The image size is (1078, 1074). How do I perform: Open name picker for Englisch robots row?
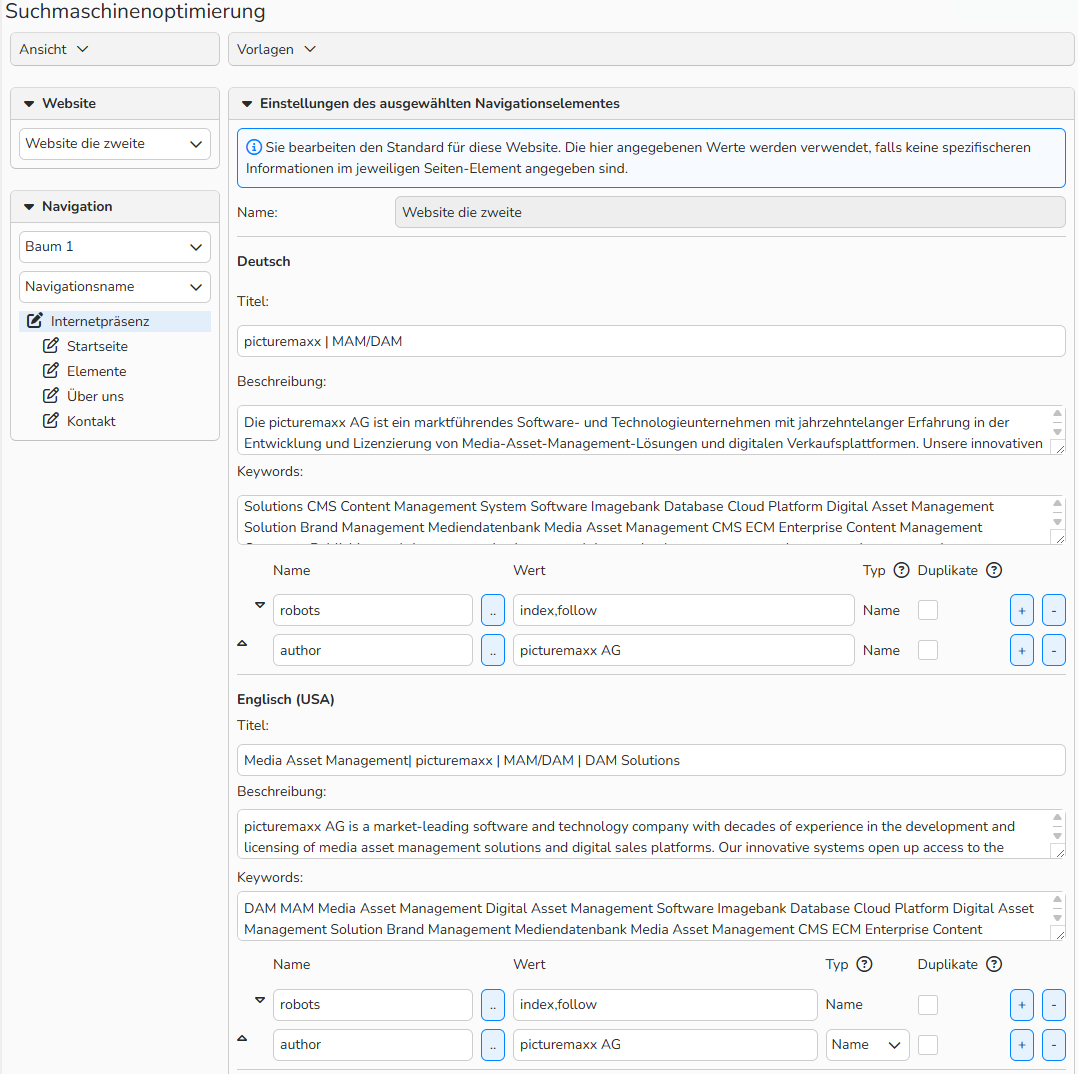pyautogui.click(x=493, y=1005)
